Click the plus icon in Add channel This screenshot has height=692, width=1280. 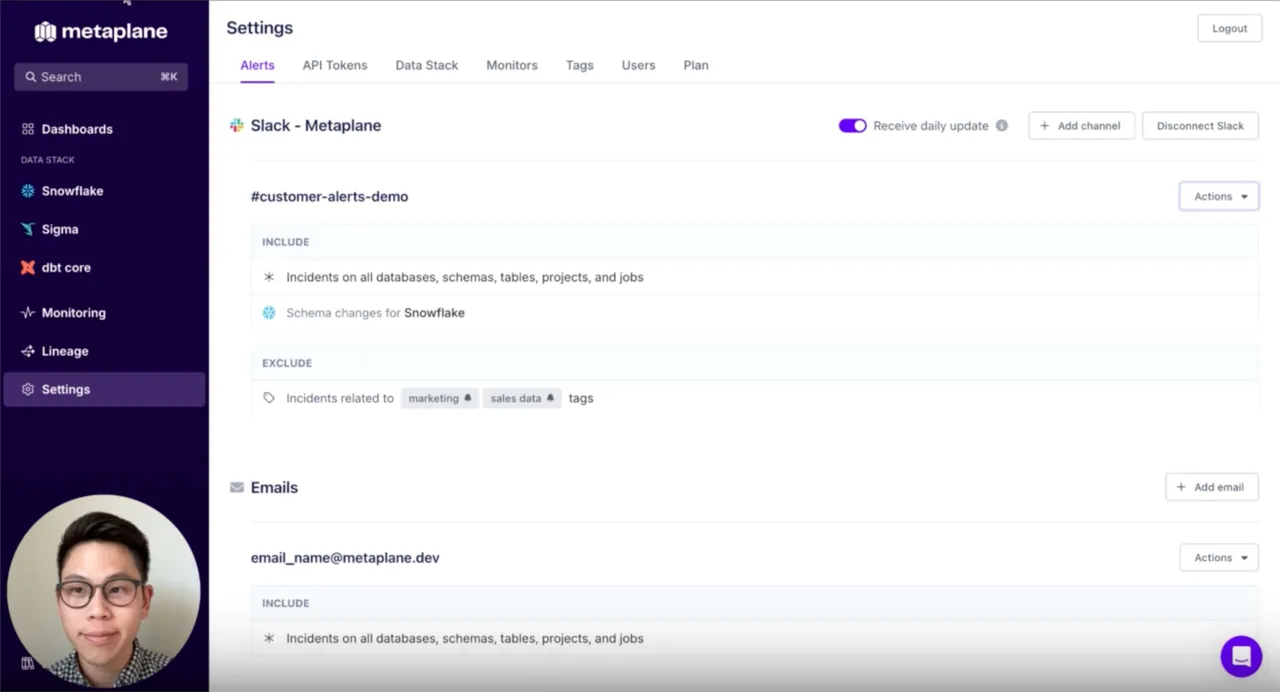[x=1045, y=126]
